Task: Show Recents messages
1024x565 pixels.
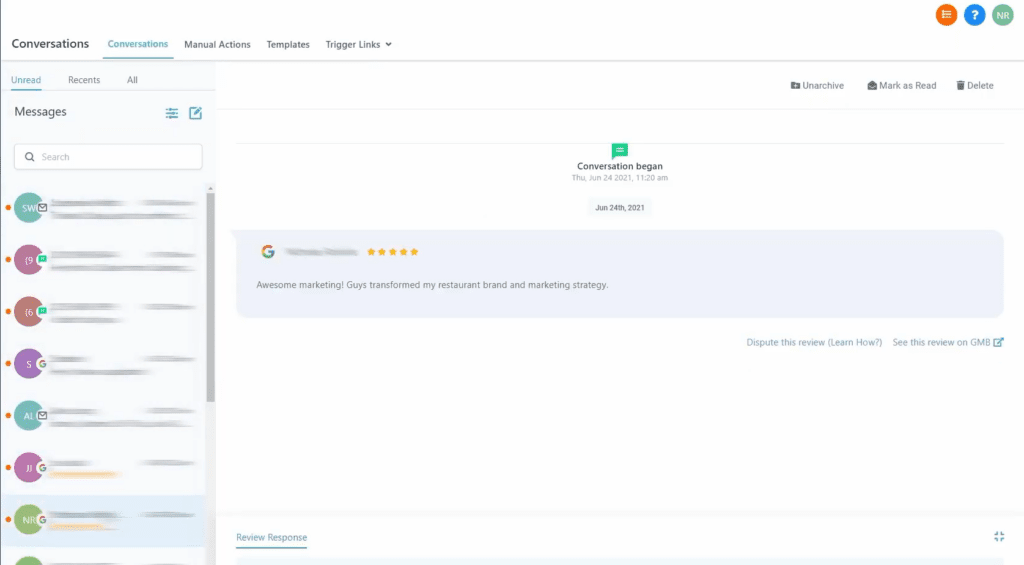Action: (84, 80)
